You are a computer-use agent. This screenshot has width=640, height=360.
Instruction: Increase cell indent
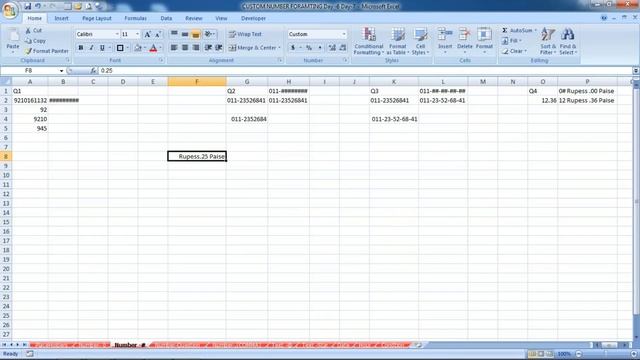[219, 48]
